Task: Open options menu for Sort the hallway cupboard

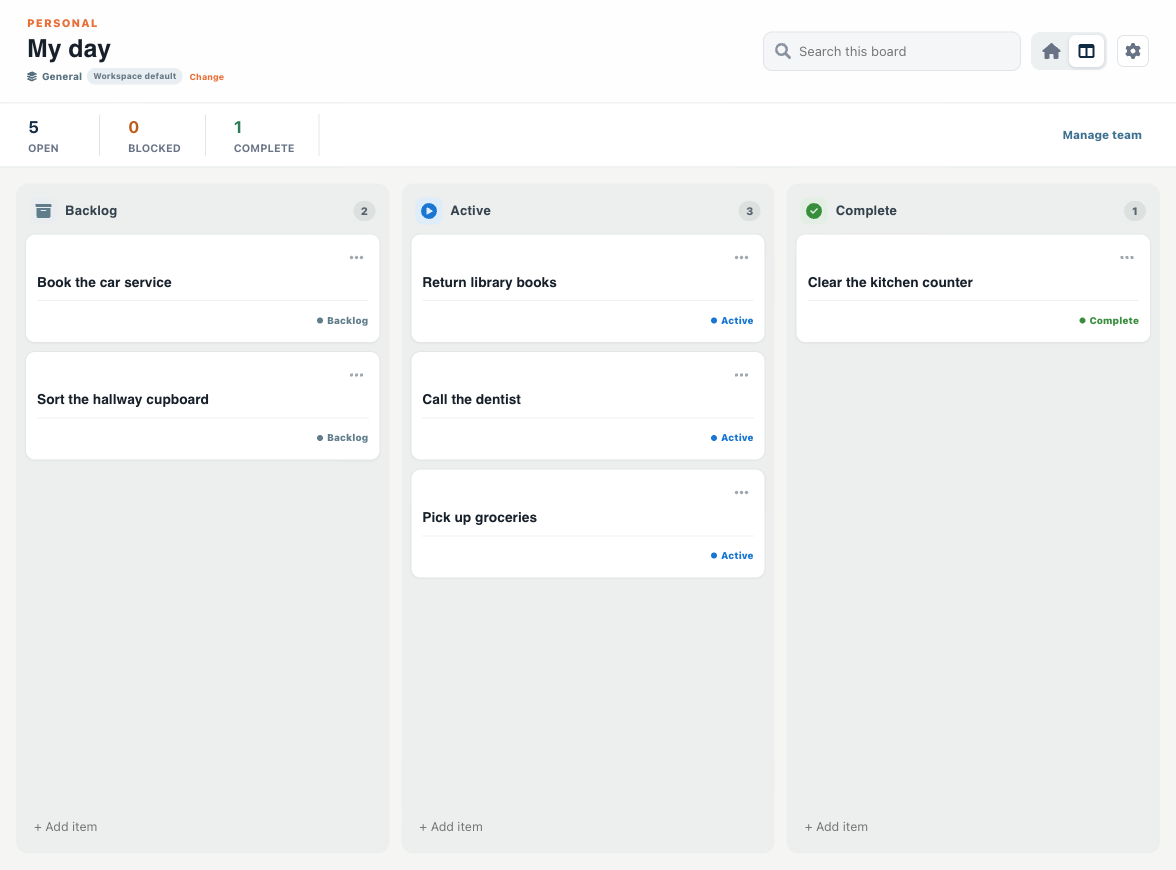Action: tap(356, 375)
